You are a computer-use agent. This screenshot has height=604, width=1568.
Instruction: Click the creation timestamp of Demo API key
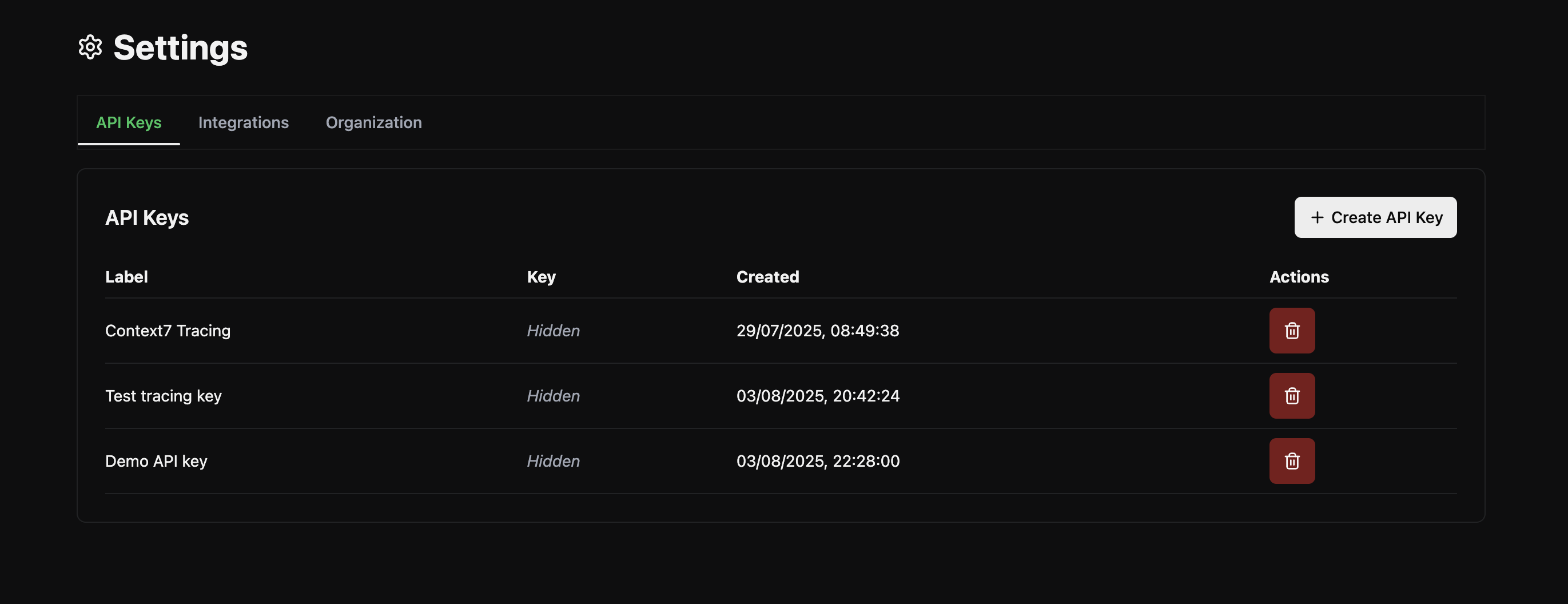818,461
